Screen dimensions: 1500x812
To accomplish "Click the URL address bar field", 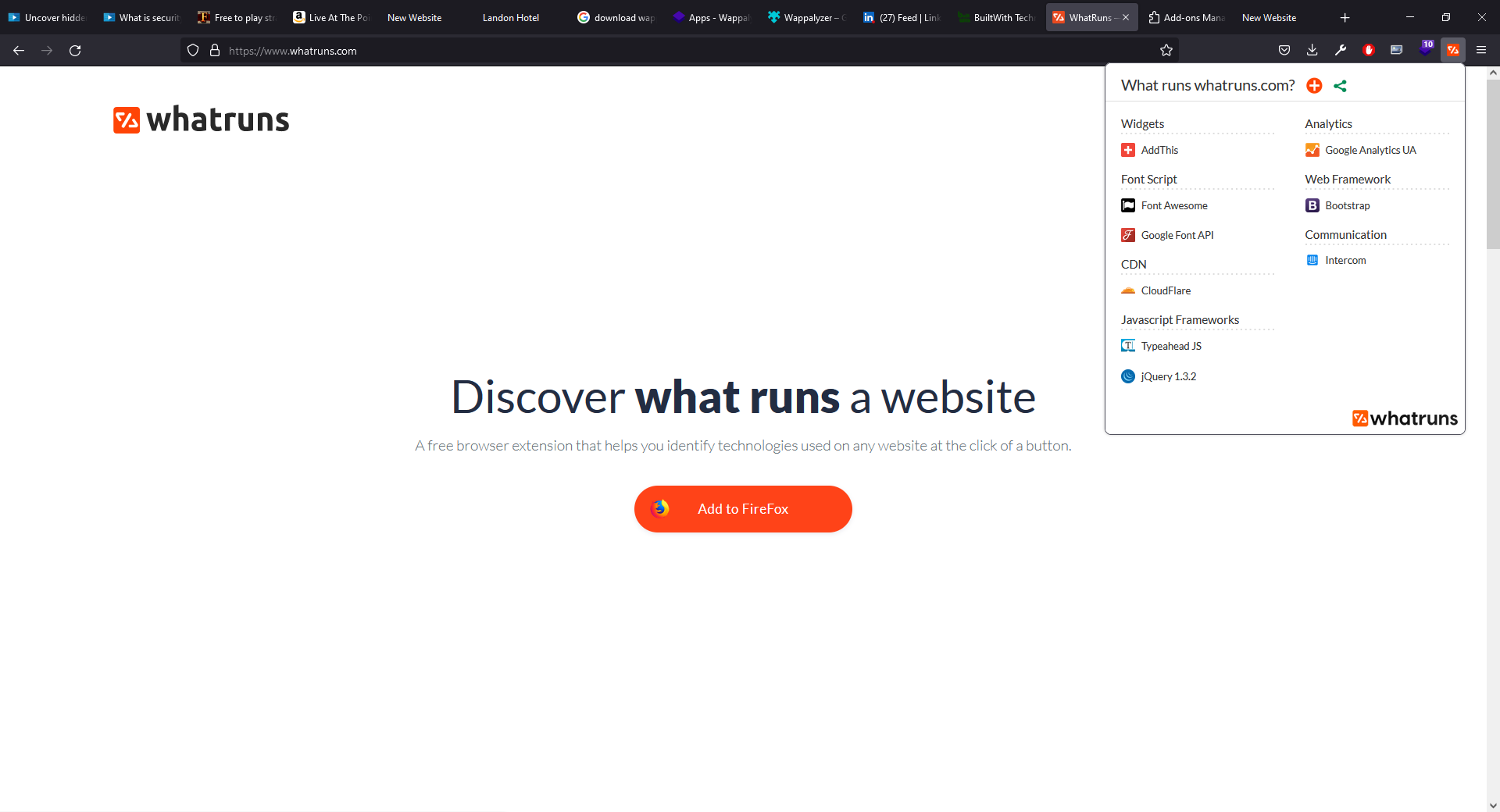I will point(680,51).
